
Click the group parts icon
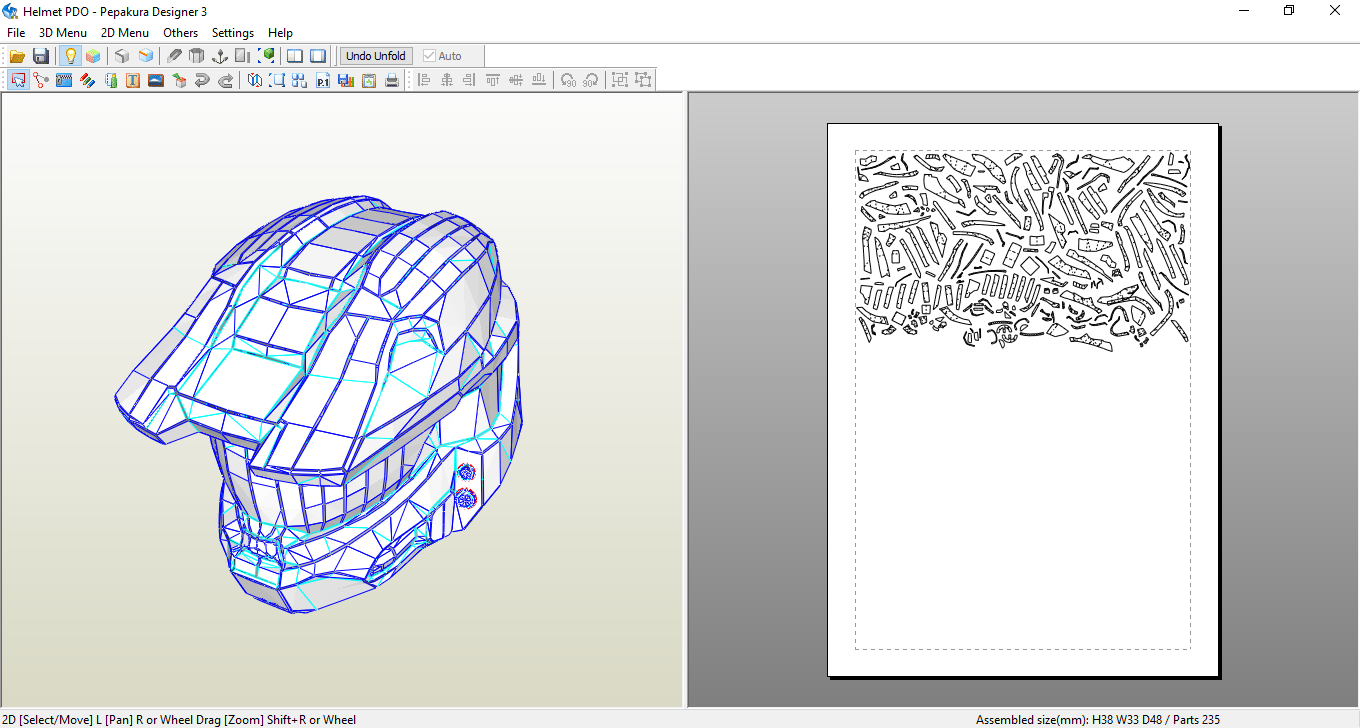click(620, 81)
